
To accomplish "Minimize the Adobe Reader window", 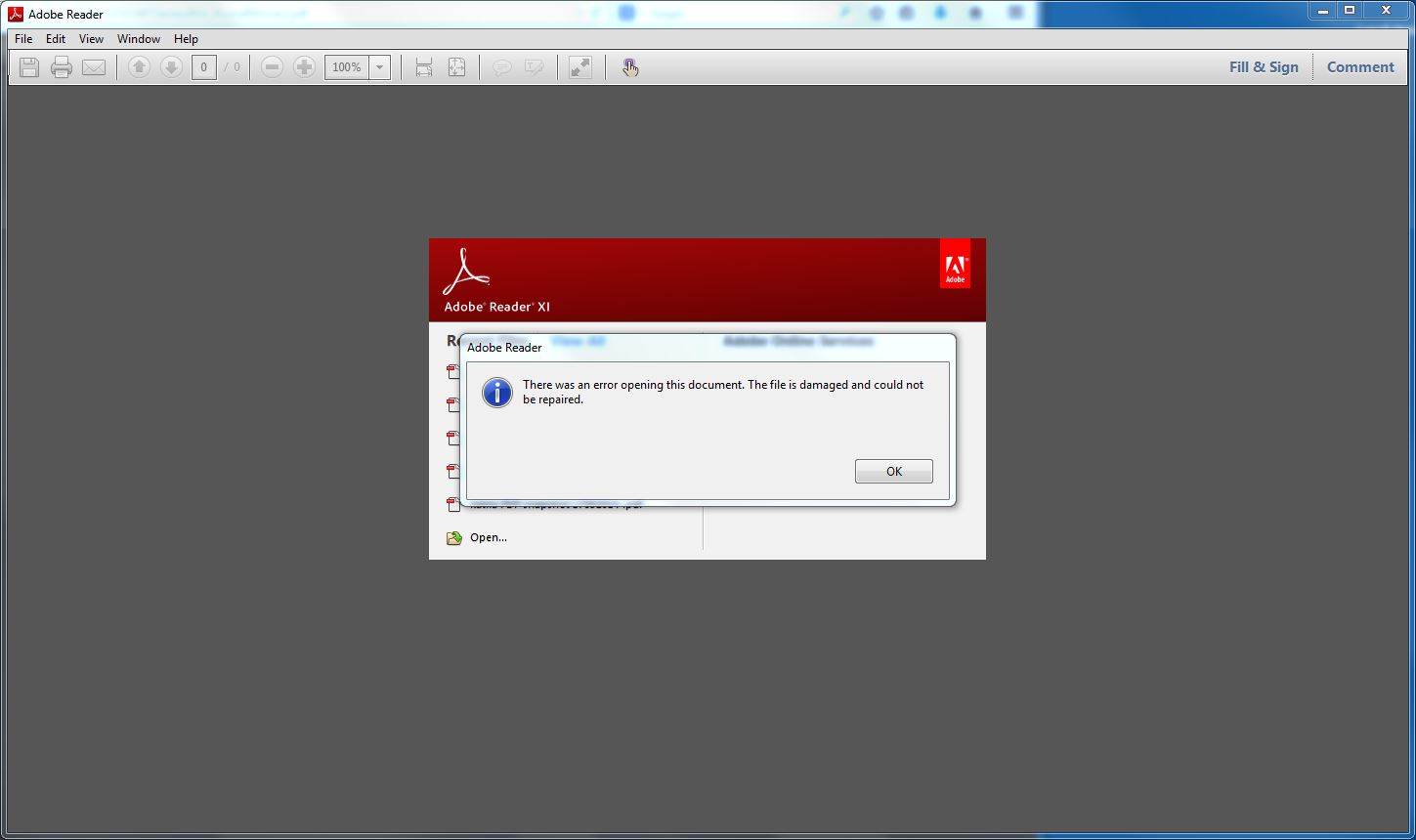I will click(1322, 10).
